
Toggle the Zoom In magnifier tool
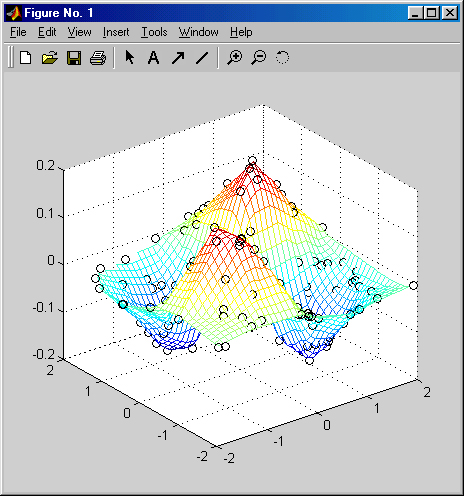pos(235,58)
